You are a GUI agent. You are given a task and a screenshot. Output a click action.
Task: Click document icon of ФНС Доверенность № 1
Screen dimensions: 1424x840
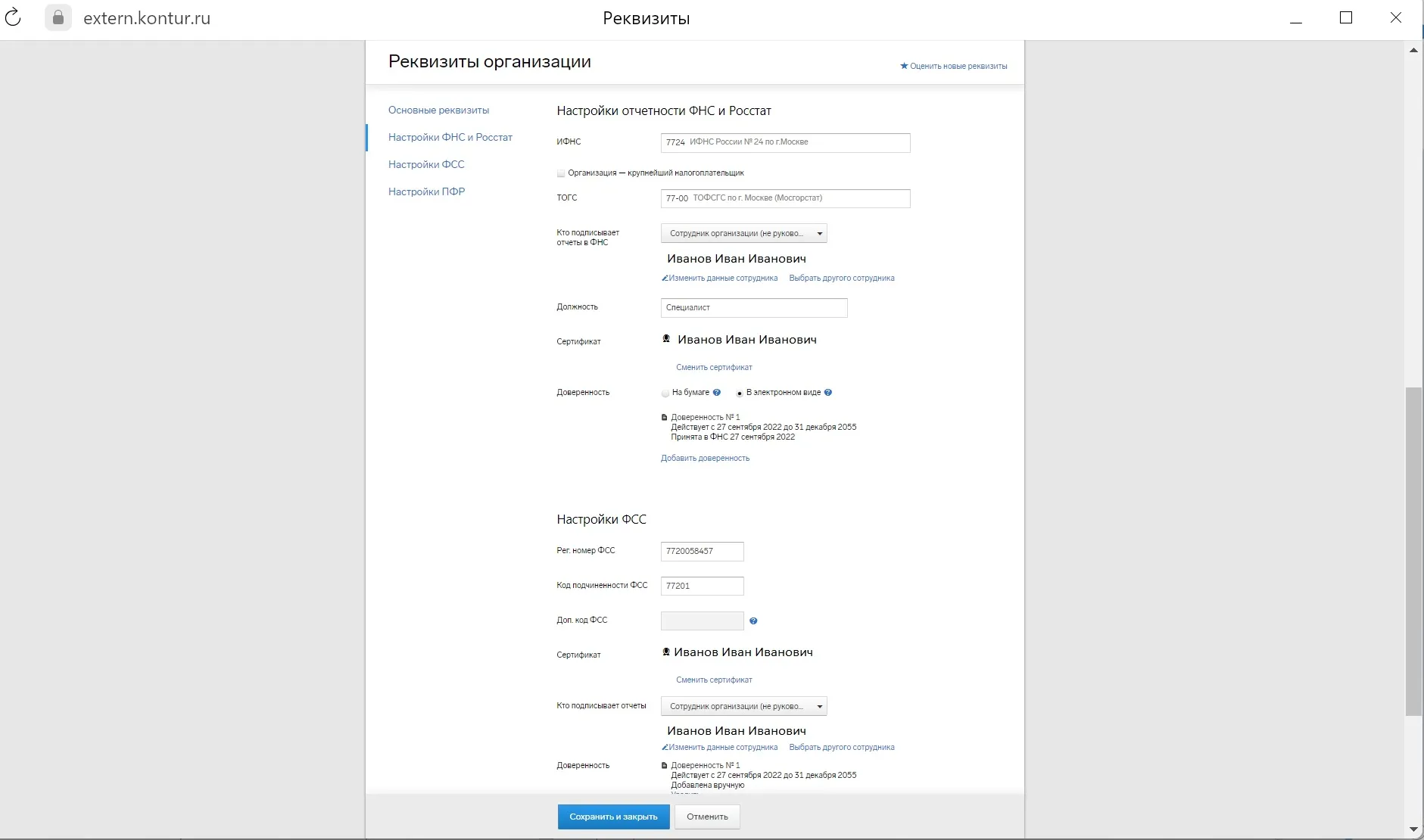[x=665, y=418]
